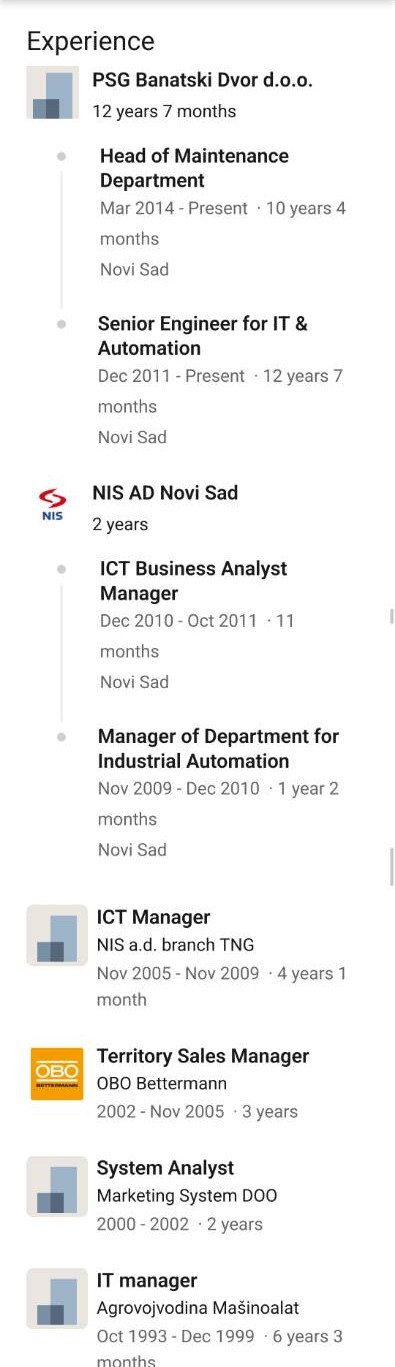
Task: Select bullet marker for ICT Business Analyst
Action: 62,569
